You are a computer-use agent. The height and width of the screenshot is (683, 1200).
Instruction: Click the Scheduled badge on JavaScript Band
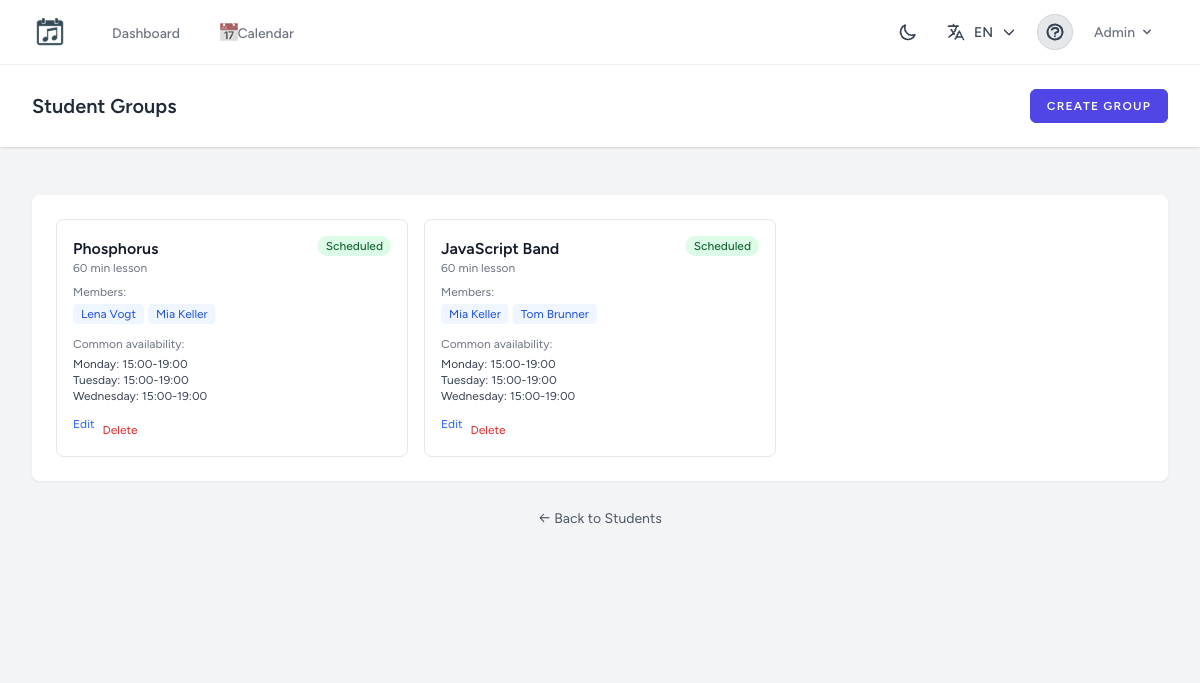pyautogui.click(x=722, y=246)
